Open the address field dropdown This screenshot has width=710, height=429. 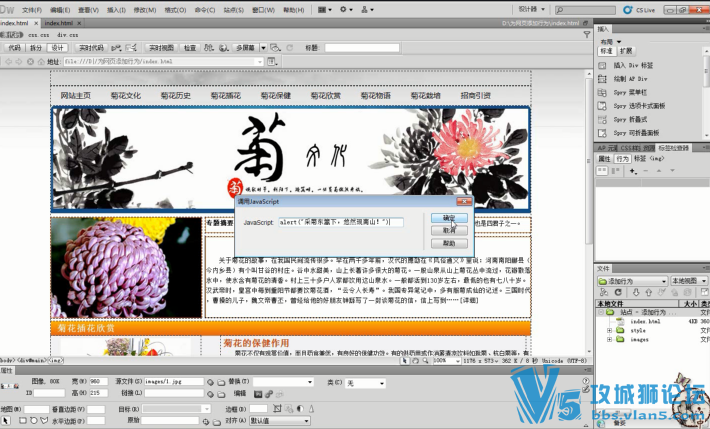260,62
